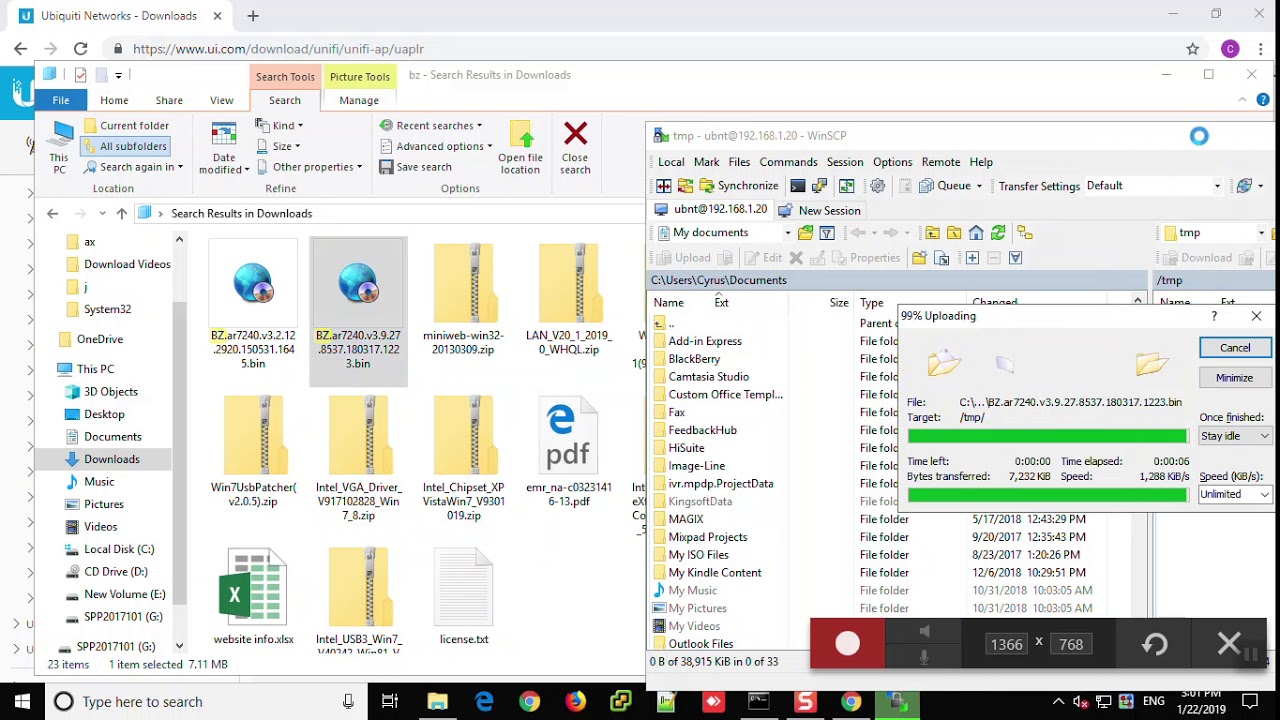Toggle the directory tree icon in WinSCP
The height and width of the screenshot is (720, 1280).
(1024, 233)
